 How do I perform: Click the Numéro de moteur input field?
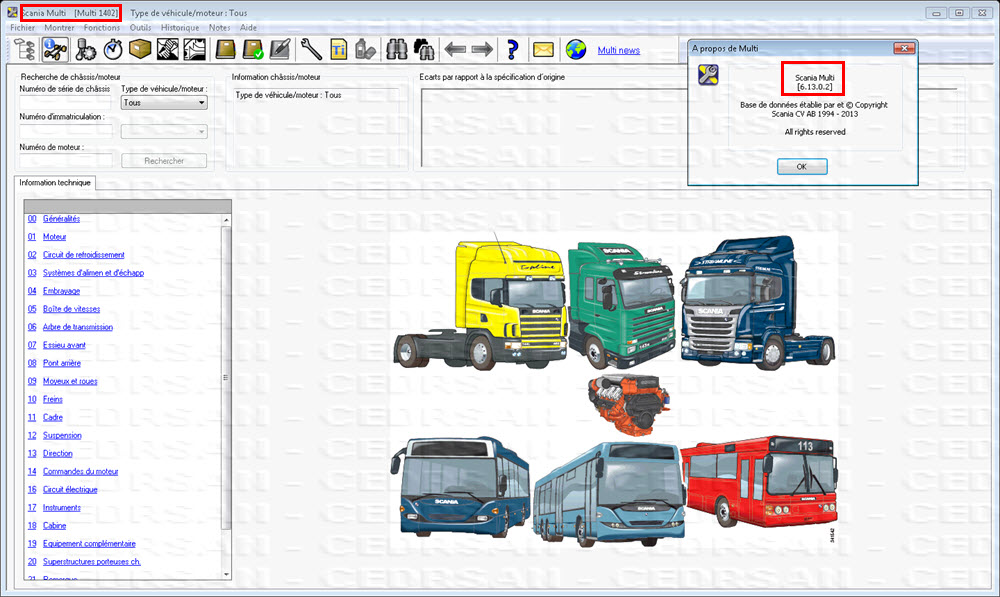tap(66, 161)
